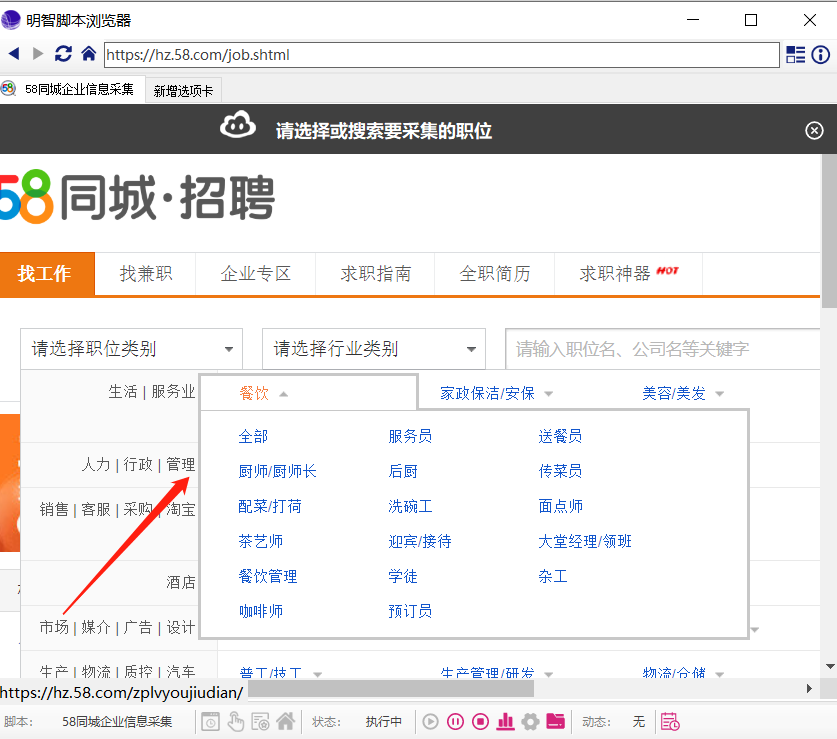Image resolution: width=837 pixels, height=739 pixels.
Task: Choose the 后厨 job link
Action: pos(403,471)
